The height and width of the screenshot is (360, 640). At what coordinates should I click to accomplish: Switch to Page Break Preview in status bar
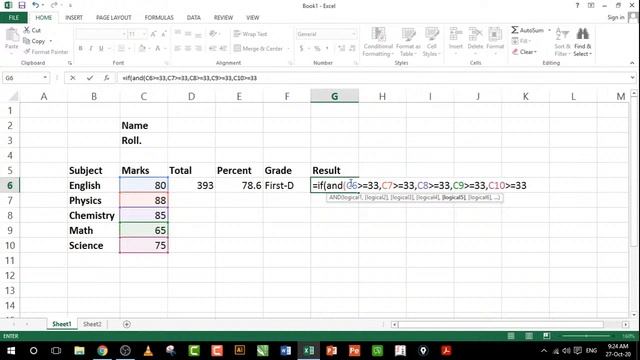click(547, 336)
